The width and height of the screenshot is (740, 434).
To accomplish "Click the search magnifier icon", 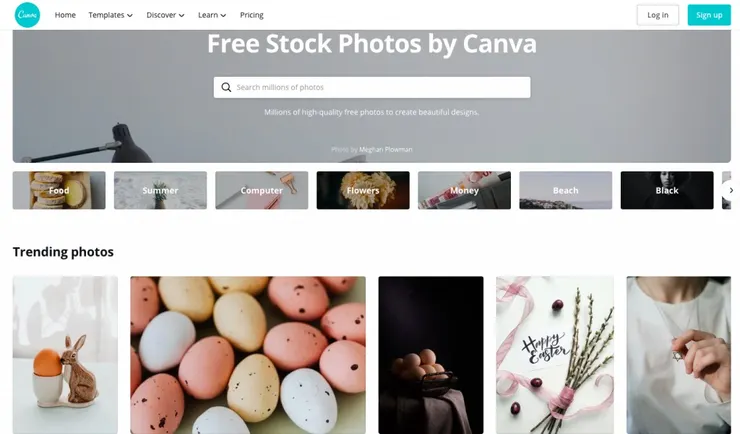I will [227, 87].
